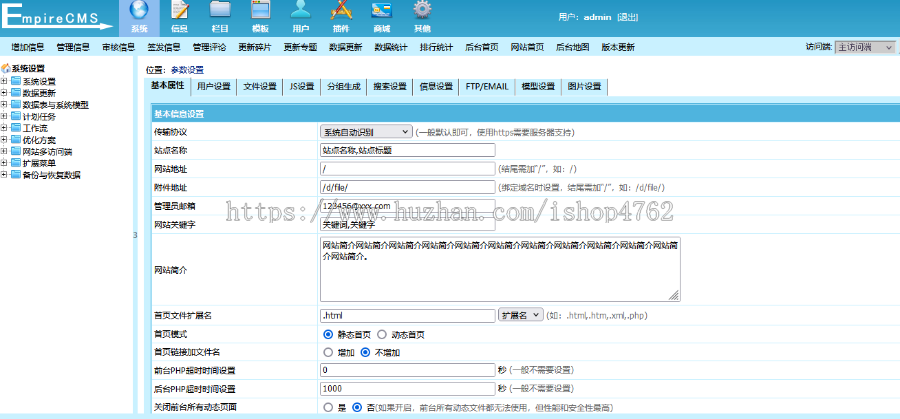The height and width of the screenshot is (419, 900).
Task: Open 数据统计 in the top menu
Action: 391,48
